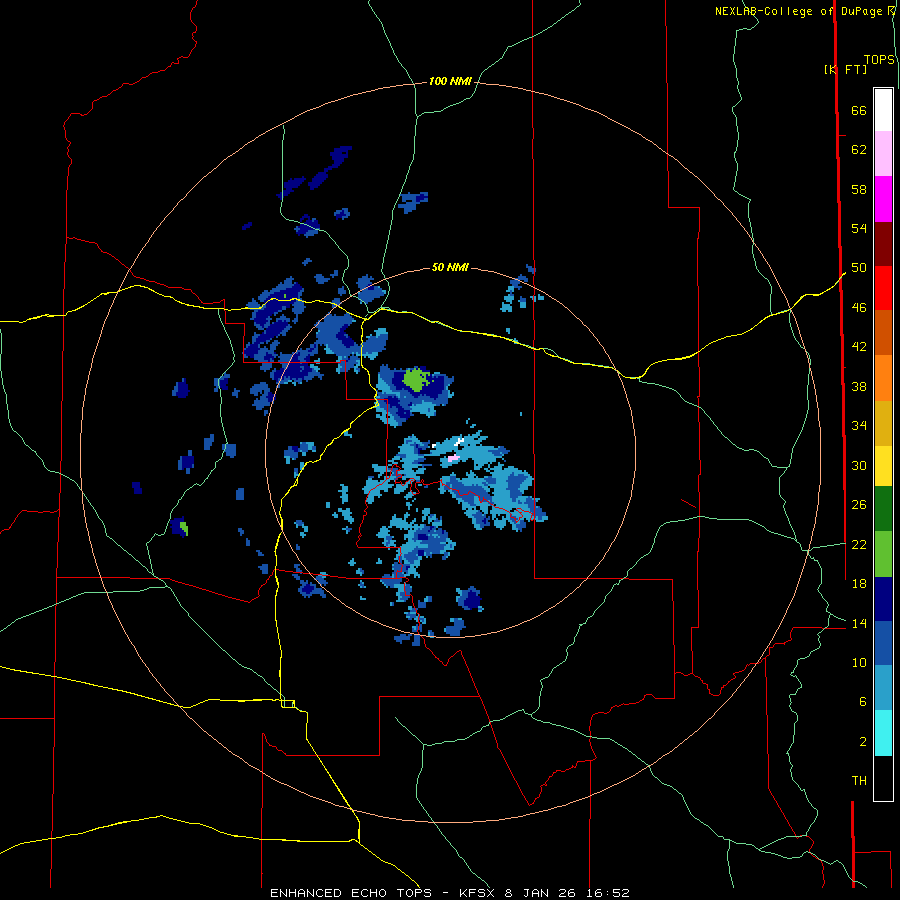Click legend value 18
This screenshot has width=900, height=900.
click(x=859, y=584)
